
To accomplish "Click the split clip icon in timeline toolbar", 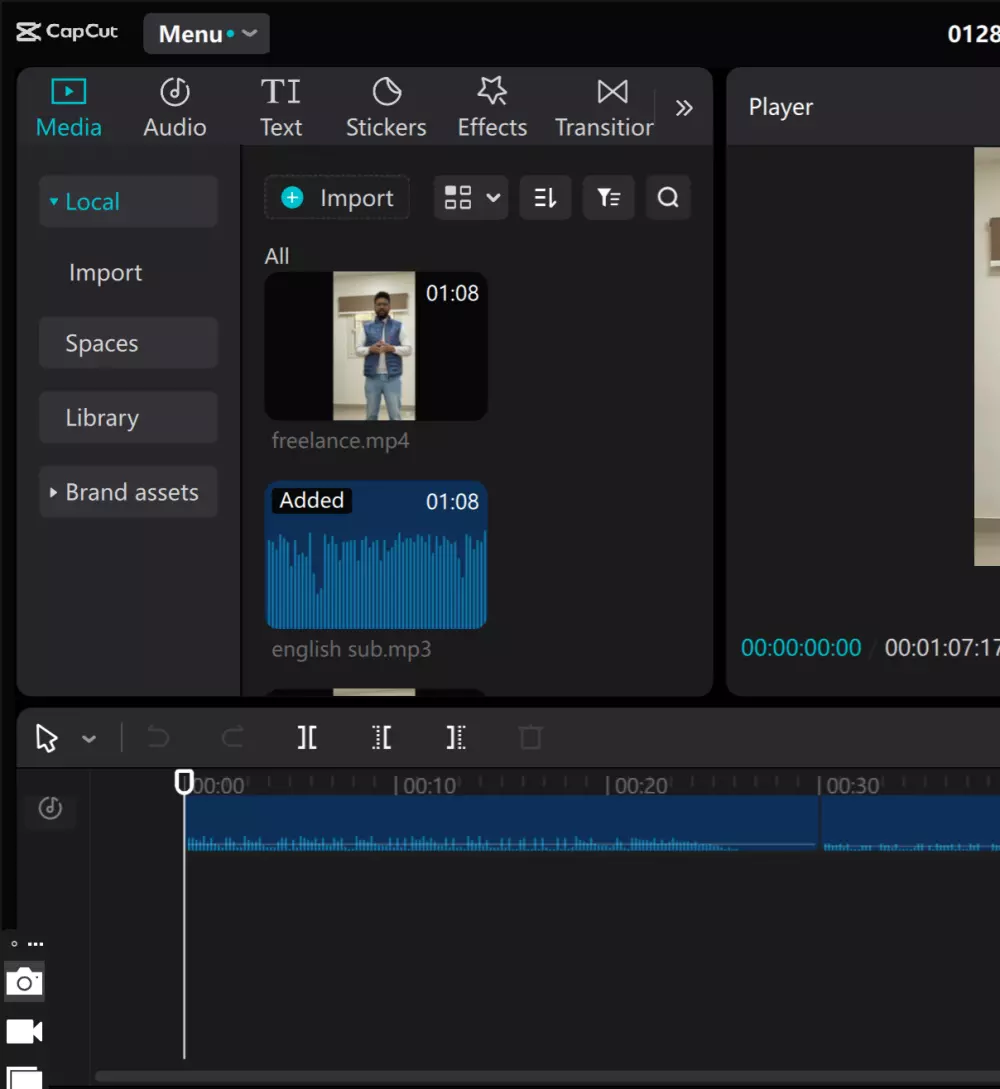I will pos(307,738).
